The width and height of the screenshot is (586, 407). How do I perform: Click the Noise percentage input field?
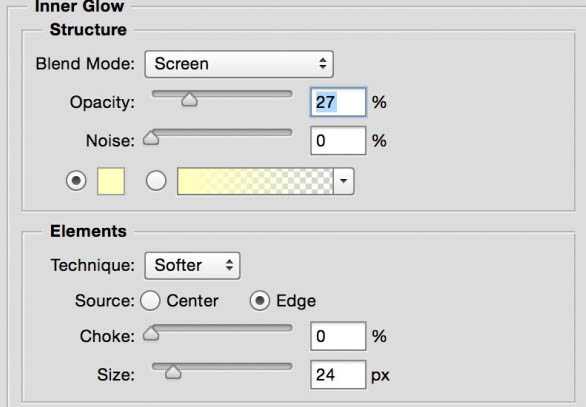338,141
